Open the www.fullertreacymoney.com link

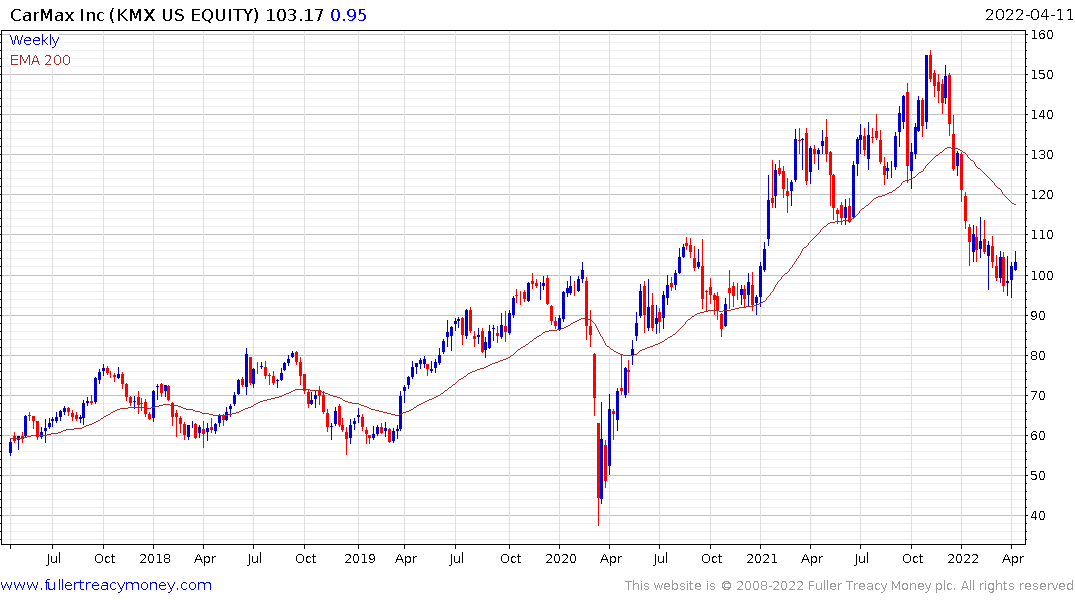106,585
